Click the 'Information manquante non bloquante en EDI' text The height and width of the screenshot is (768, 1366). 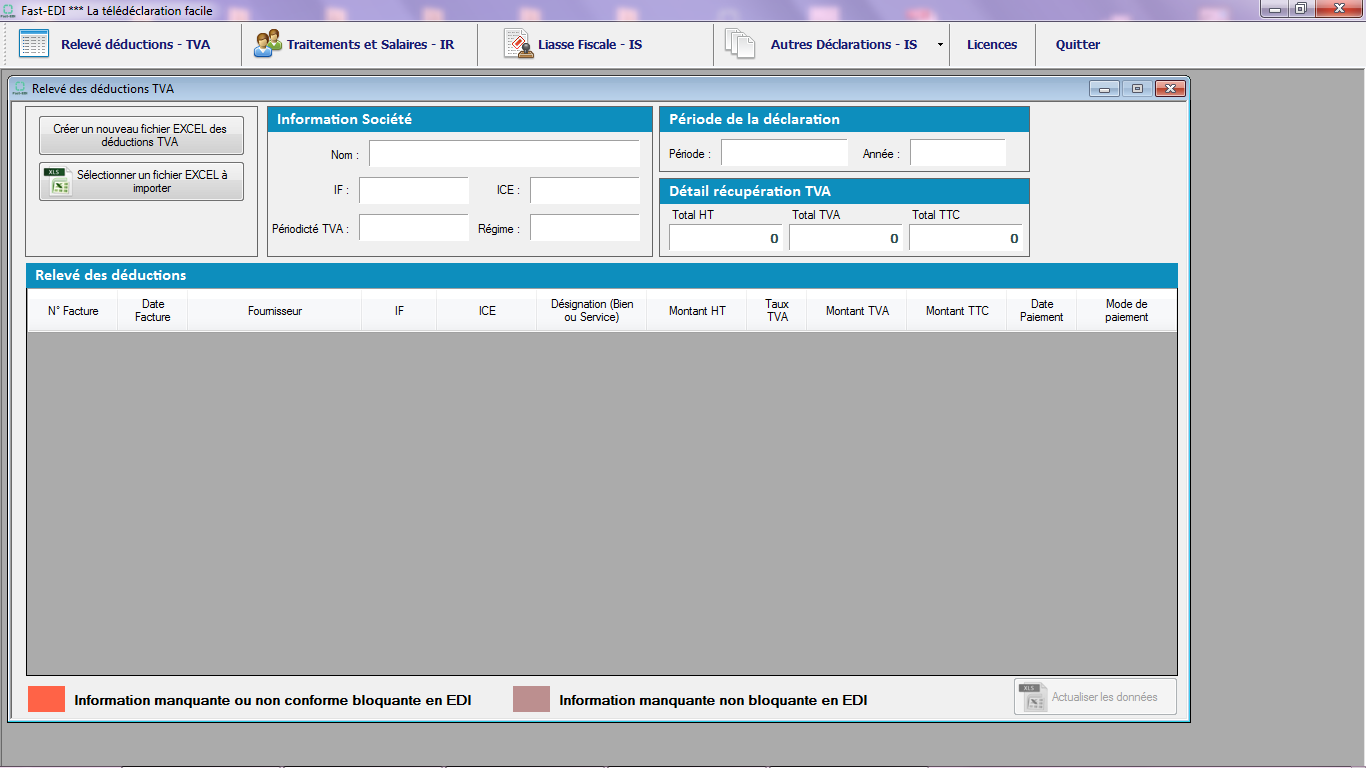pyautogui.click(x=713, y=701)
